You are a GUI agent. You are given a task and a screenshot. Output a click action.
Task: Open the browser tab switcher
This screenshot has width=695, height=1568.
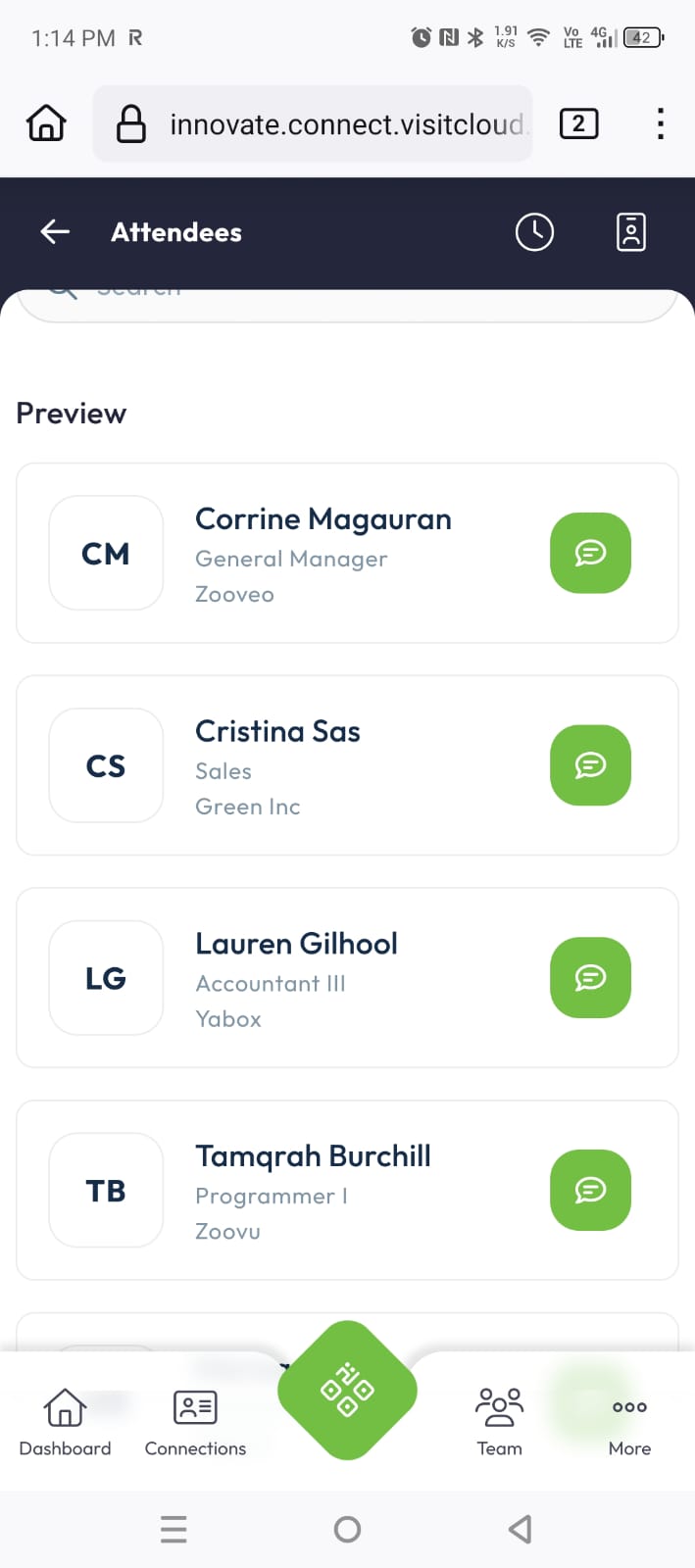pyautogui.click(x=578, y=122)
